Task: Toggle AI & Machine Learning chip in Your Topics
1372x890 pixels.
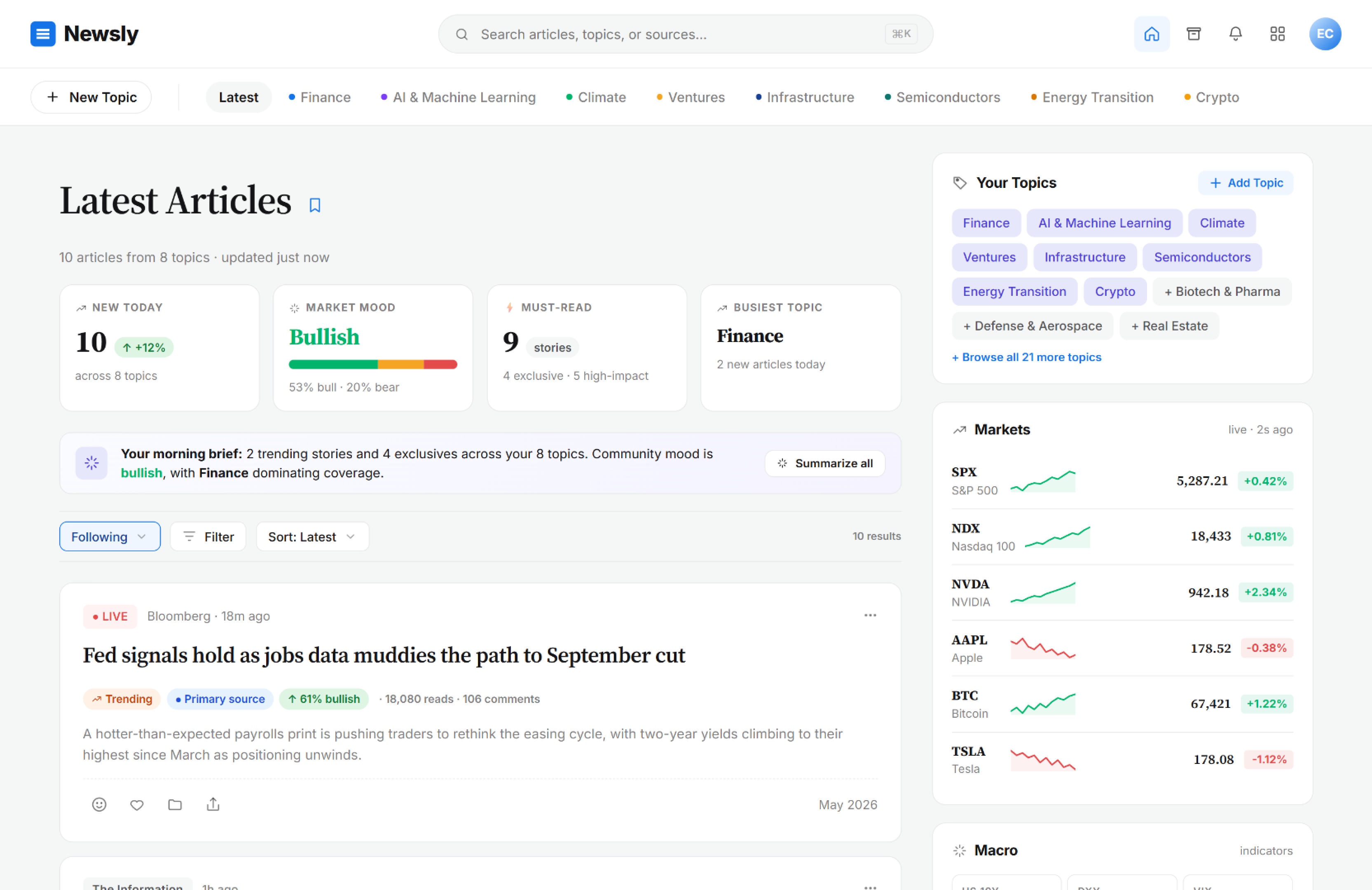Action: pos(1104,223)
